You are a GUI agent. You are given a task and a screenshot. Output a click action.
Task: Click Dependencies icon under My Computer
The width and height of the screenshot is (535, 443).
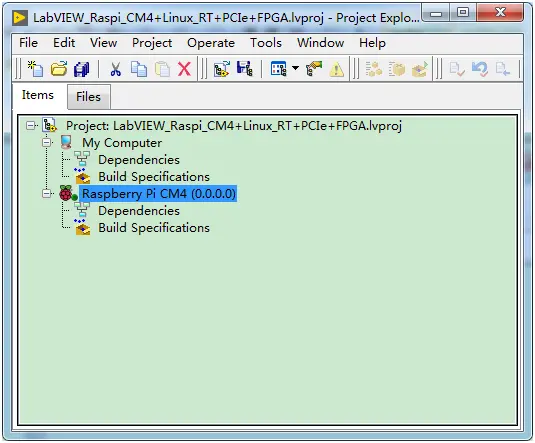click(x=82, y=159)
